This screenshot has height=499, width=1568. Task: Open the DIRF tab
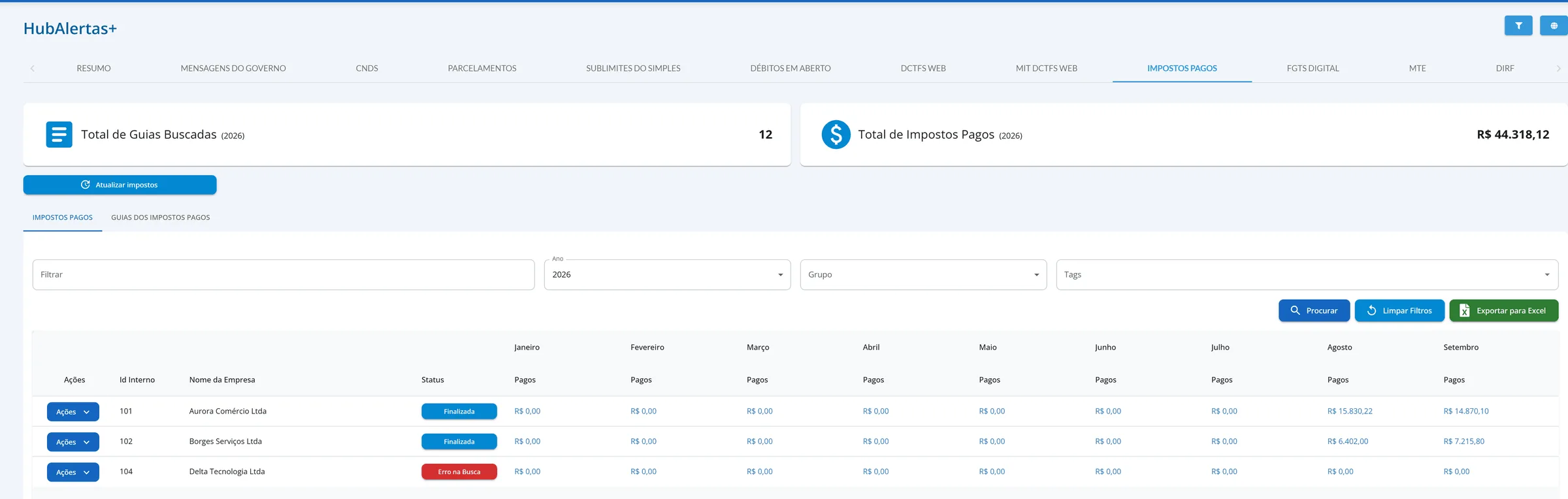point(1505,68)
